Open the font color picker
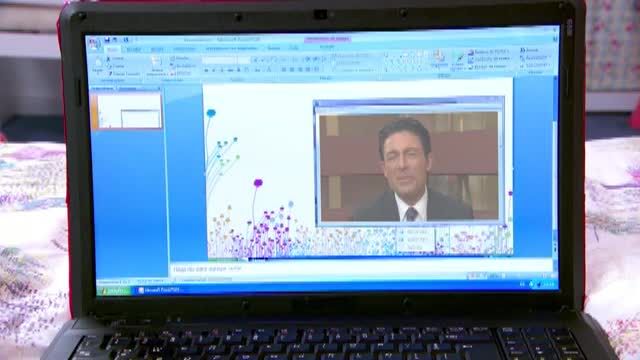The image size is (640, 360). click(x=269, y=70)
